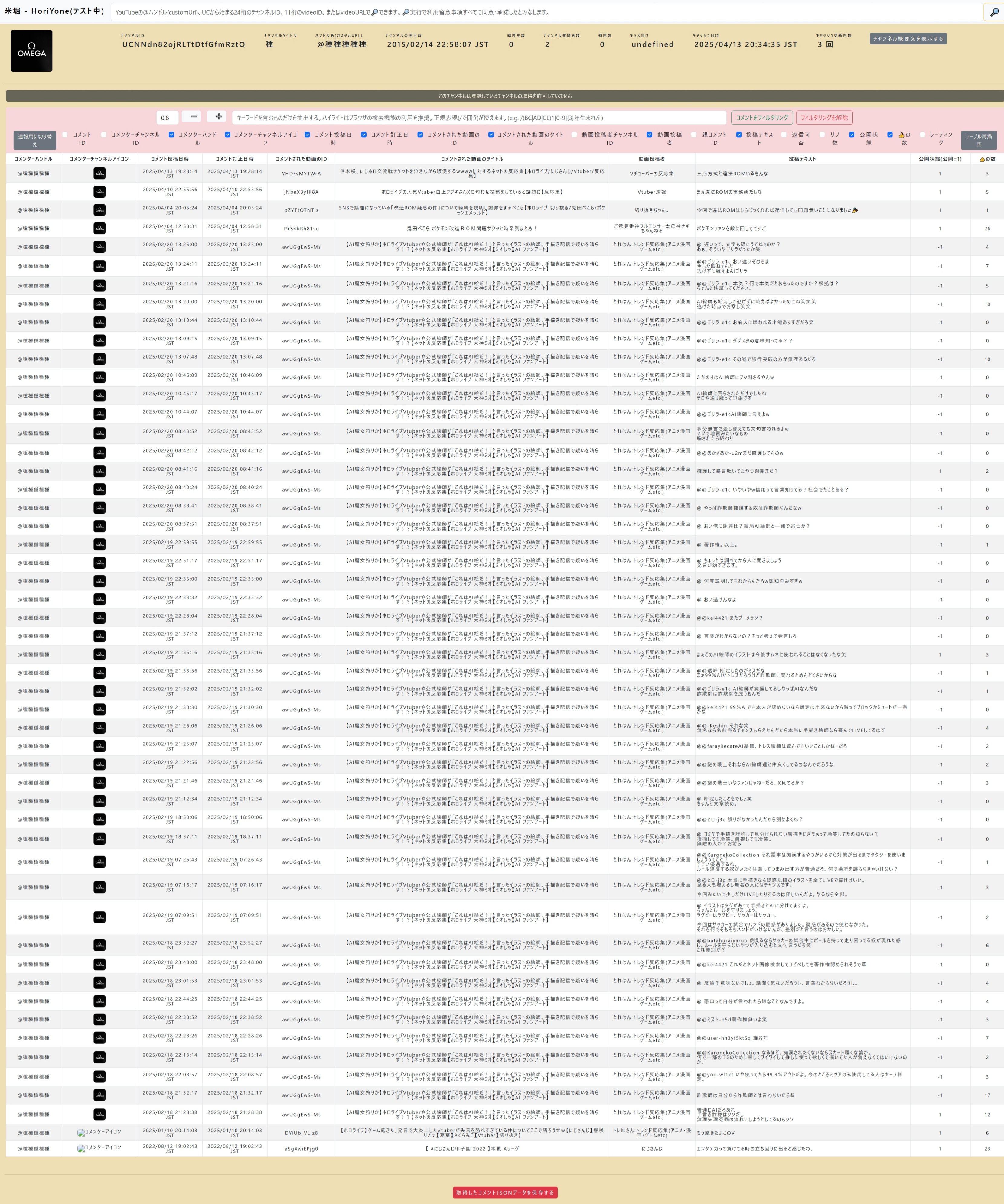Uncheck the コメントされた動画のタイトル checkbox

coord(491,135)
